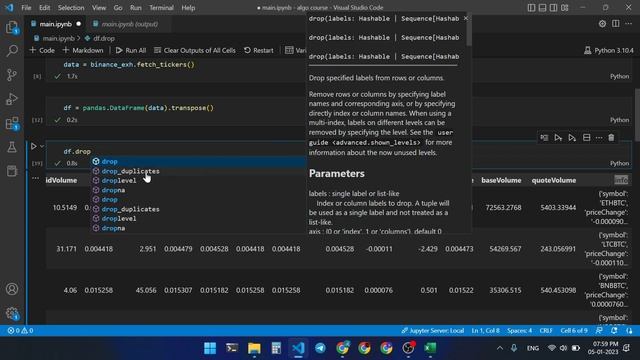The image size is (640, 360).
Task: Click Split Cell icon in cell toolbar
Action: [x=587, y=138]
